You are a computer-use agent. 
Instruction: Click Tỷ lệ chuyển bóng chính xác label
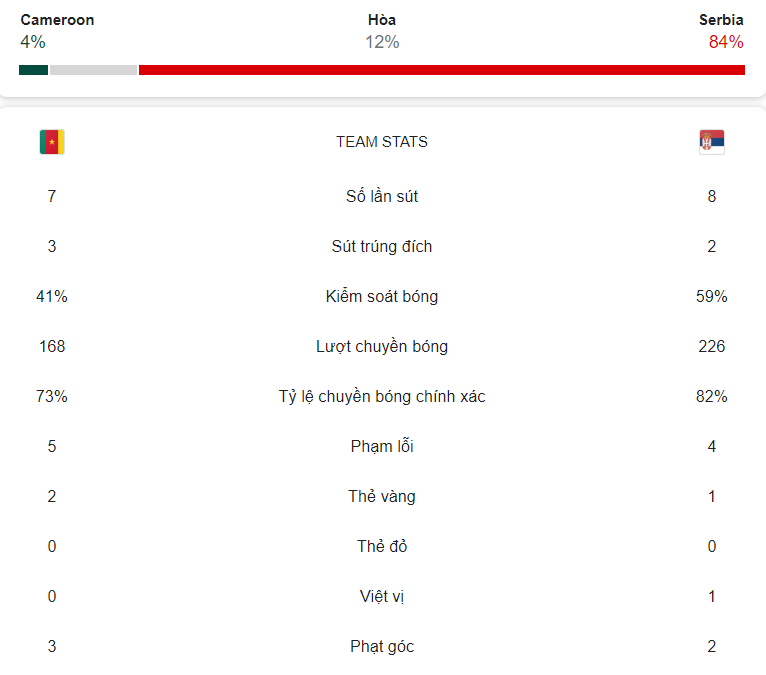382,397
